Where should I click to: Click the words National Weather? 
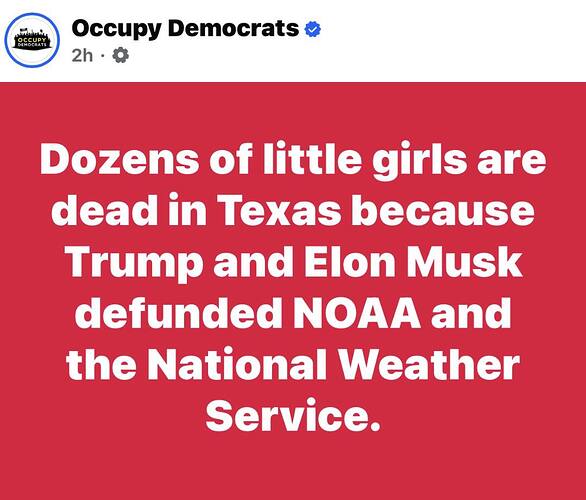point(334,363)
